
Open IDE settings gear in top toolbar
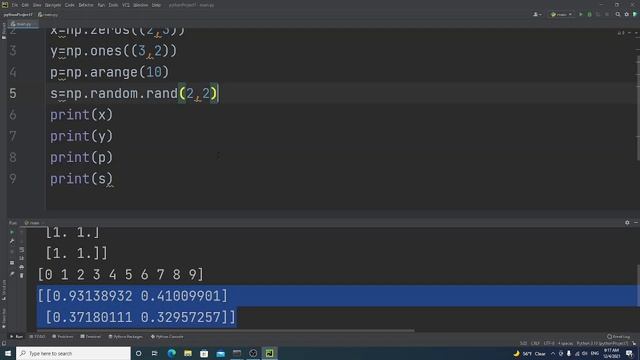[627, 14]
